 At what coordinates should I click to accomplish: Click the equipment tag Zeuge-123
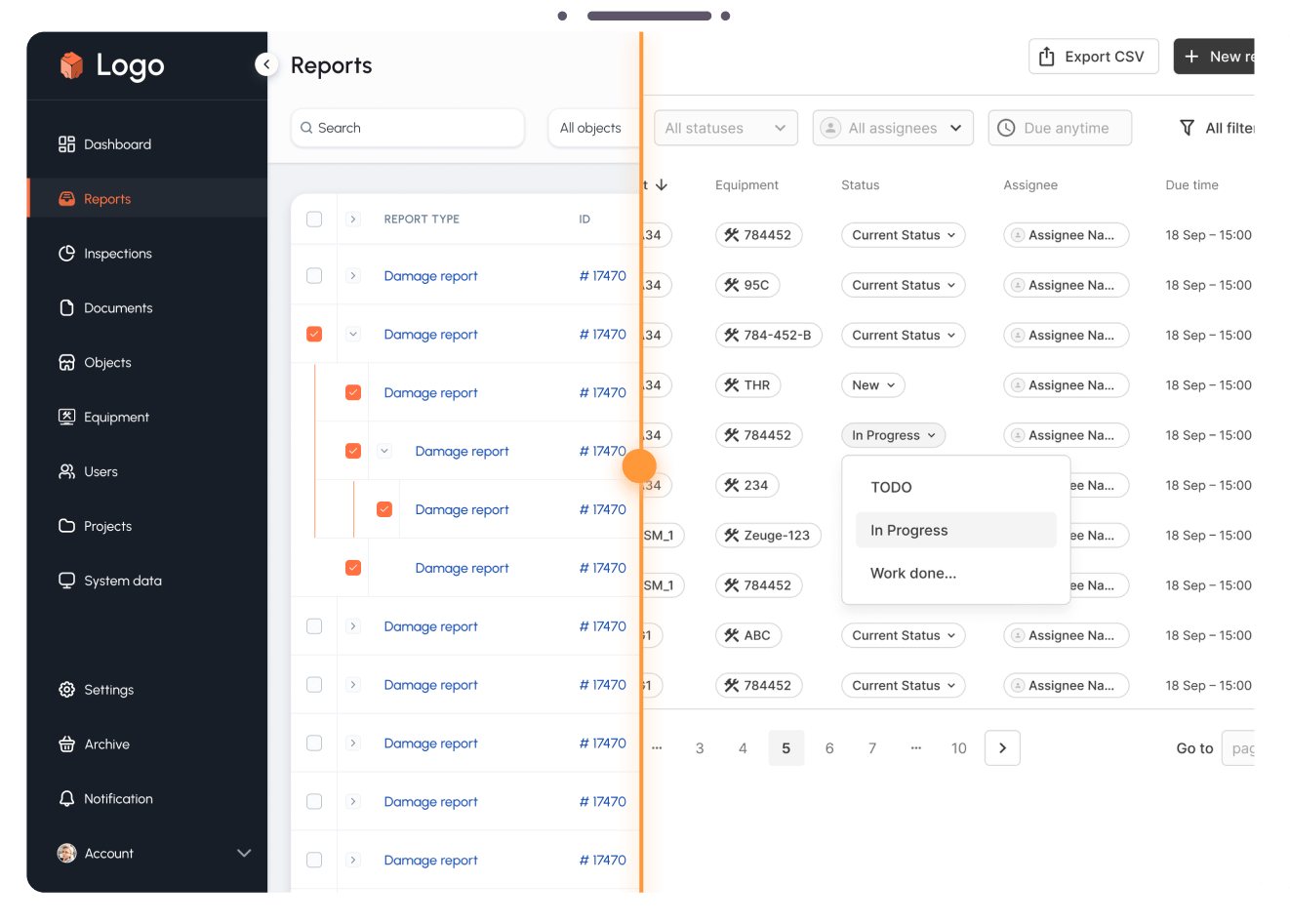(x=768, y=536)
